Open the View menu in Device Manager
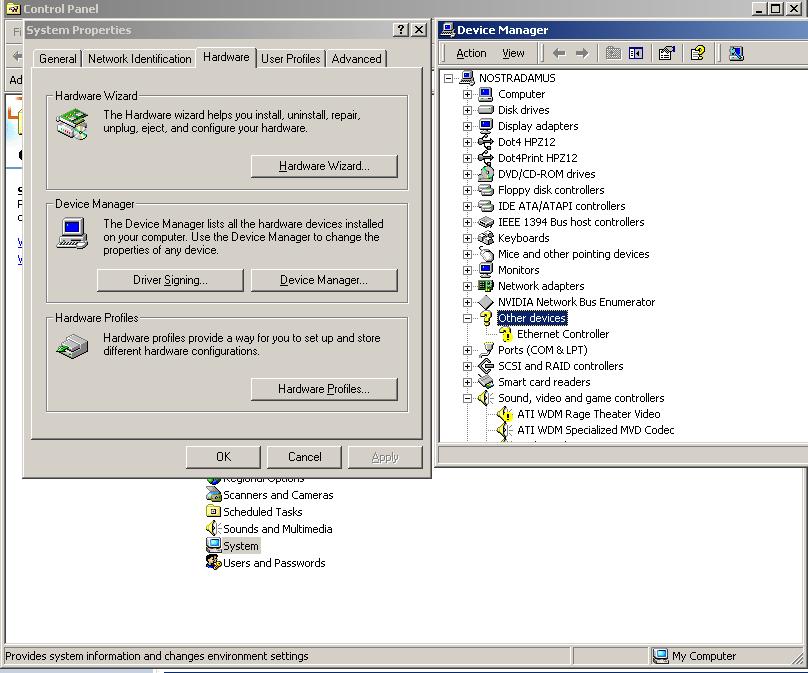 [x=513, y=53]
